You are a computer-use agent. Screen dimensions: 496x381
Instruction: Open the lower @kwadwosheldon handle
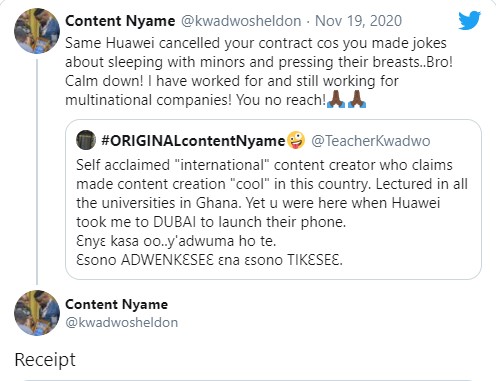[121, 323]
